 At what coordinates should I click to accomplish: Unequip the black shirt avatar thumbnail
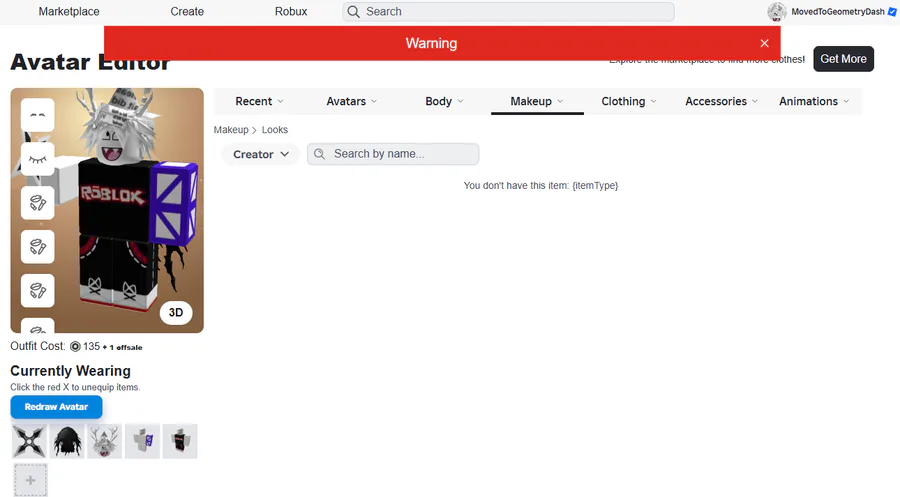pos(180,441)
